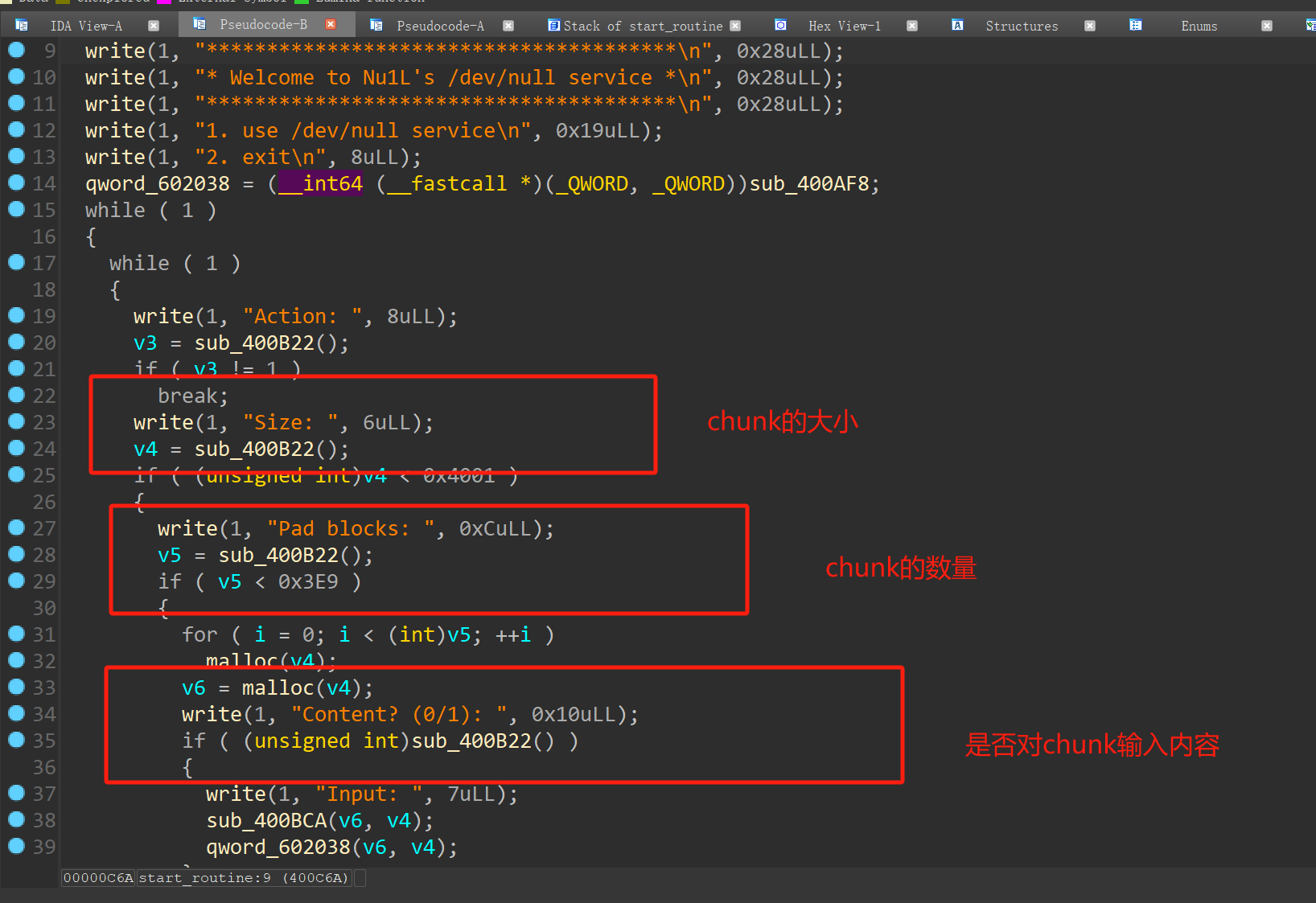Click malloc call on line 33
1316x903 pixels.
click(x=278, y=688)
